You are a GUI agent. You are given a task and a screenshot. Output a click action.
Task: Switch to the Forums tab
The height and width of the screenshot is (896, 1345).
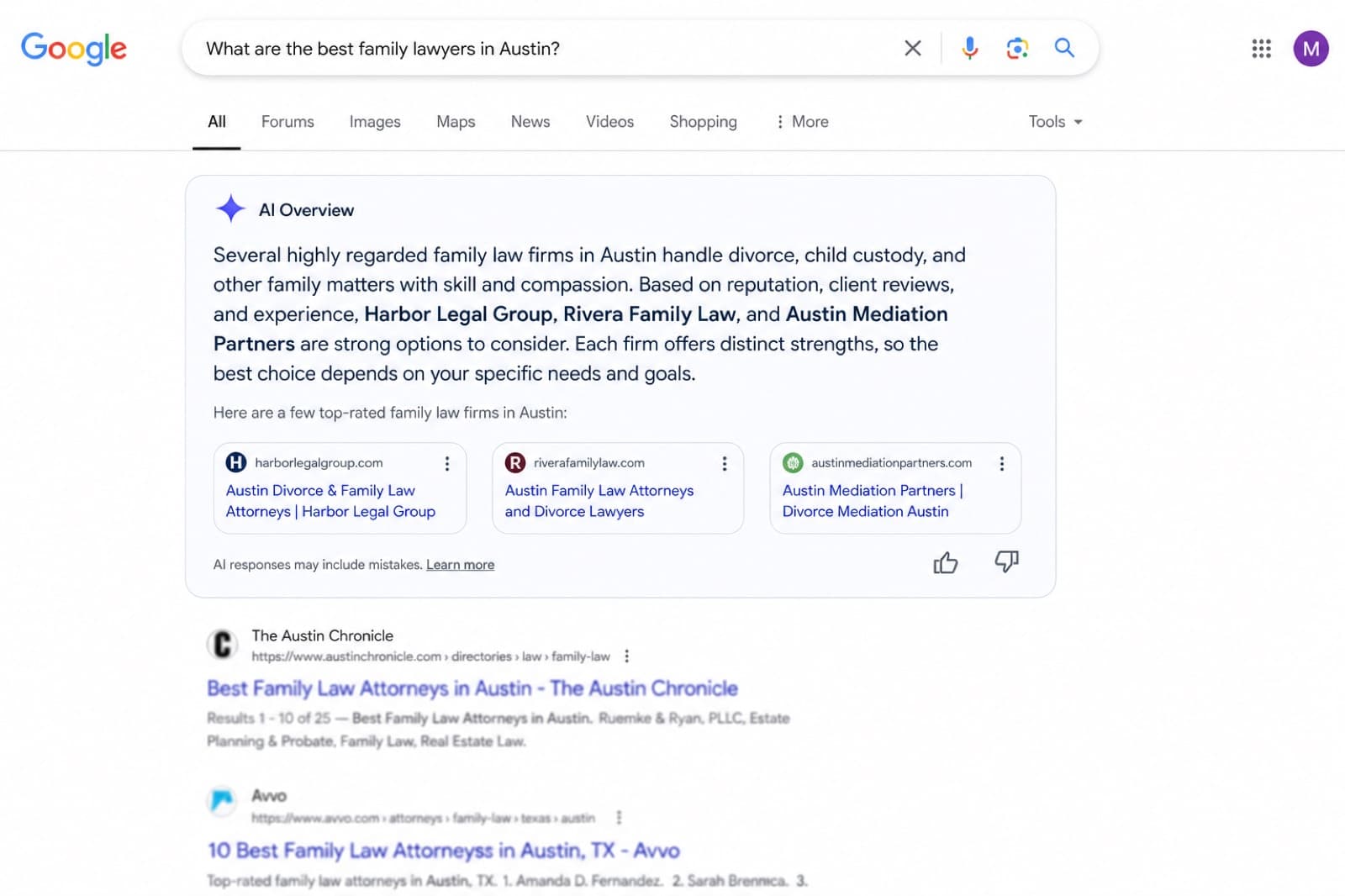click(x=287, y=122)
